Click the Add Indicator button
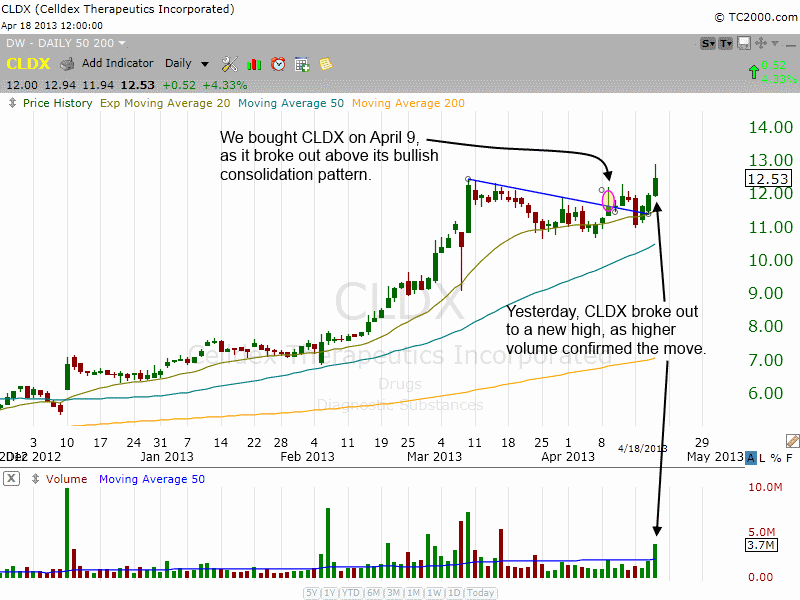This screenshot has height=600, width=800. [118, 63]
